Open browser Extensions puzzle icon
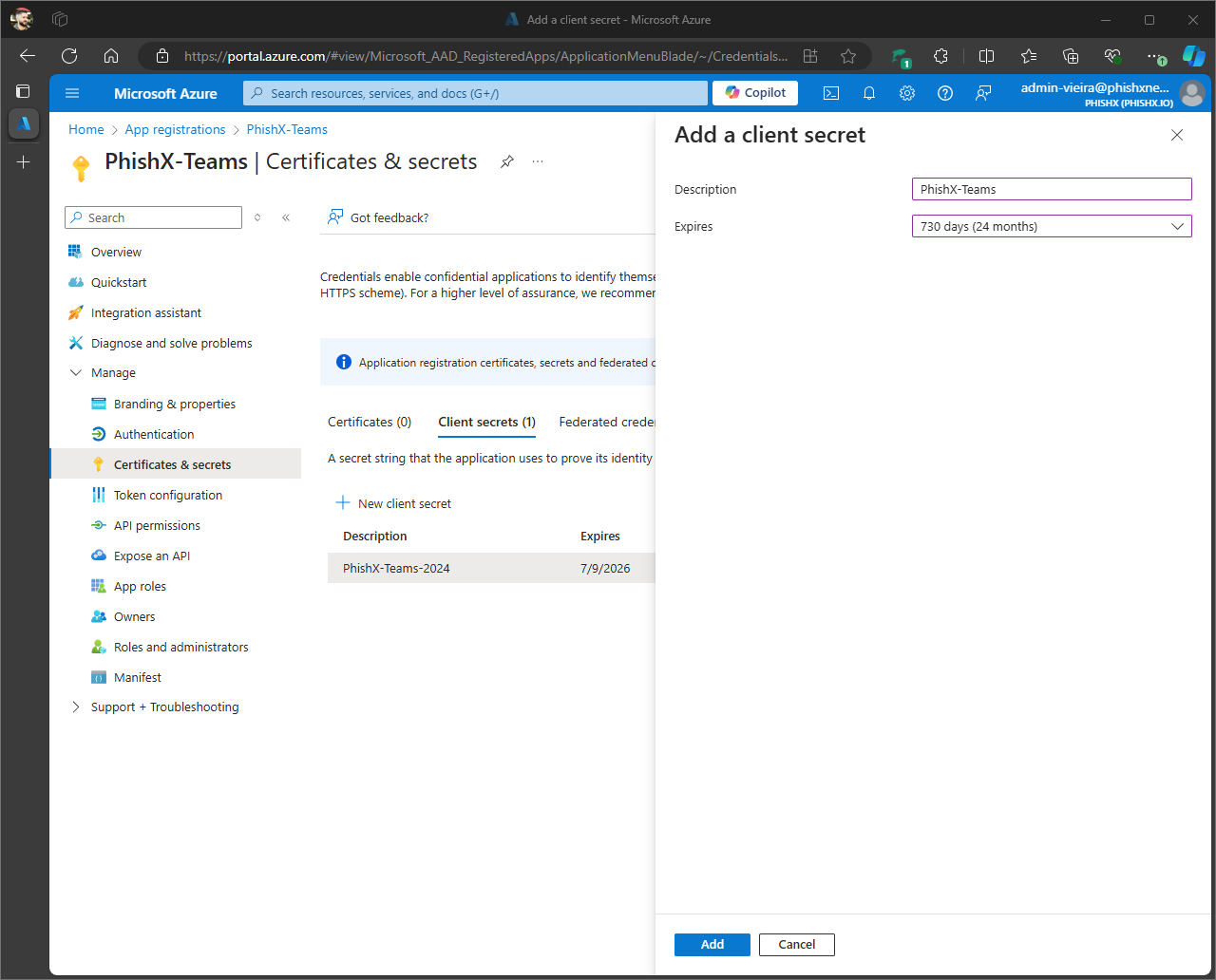The height and width of the screenshot is (980, 1216). (x=940, y=56)
